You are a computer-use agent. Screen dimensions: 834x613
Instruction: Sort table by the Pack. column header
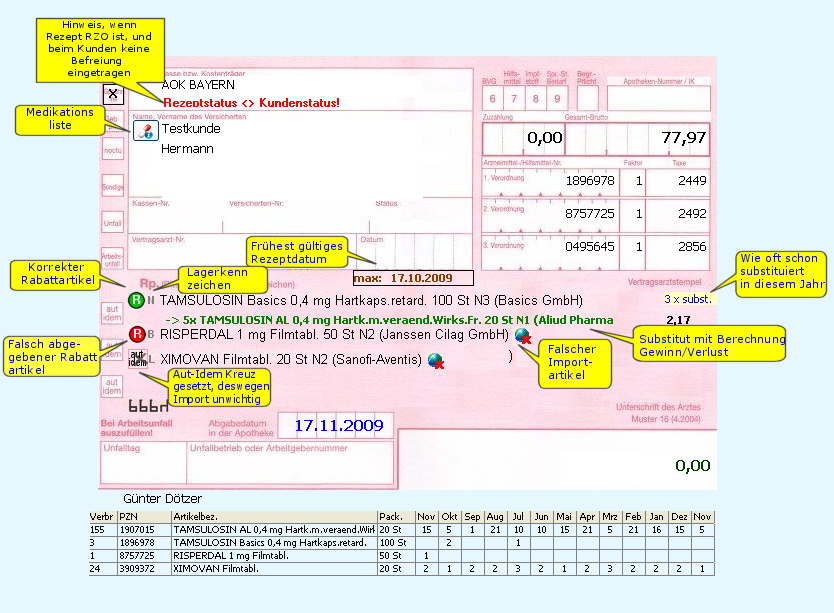pyautogui.click(x=396, y=517)
